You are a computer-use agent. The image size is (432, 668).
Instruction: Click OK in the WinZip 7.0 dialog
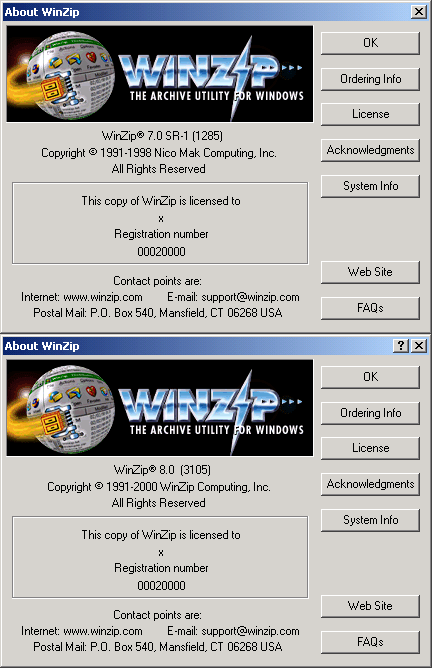point(370,43)
